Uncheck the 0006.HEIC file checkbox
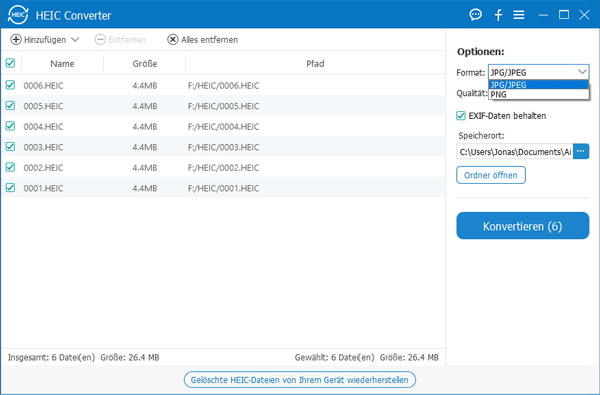The width and height of the screenshot is (600, 395). (x=10, y=85)
